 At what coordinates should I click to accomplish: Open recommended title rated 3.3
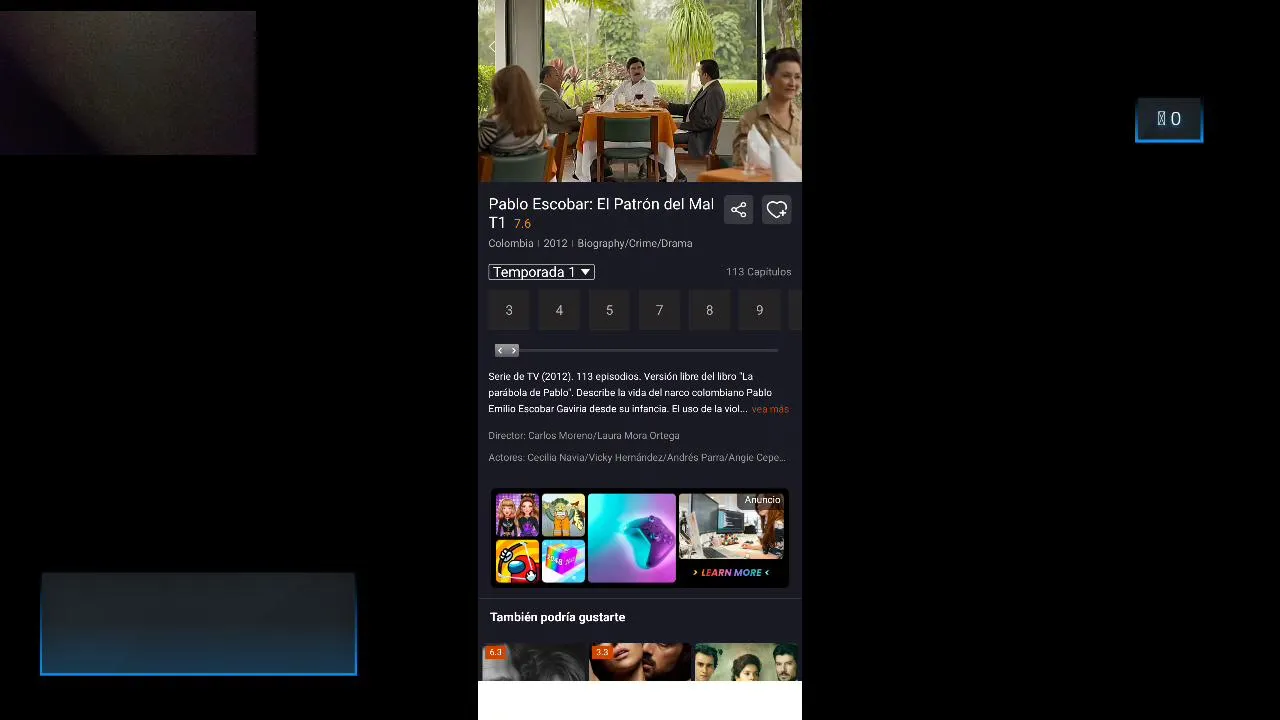pos(640,662)
